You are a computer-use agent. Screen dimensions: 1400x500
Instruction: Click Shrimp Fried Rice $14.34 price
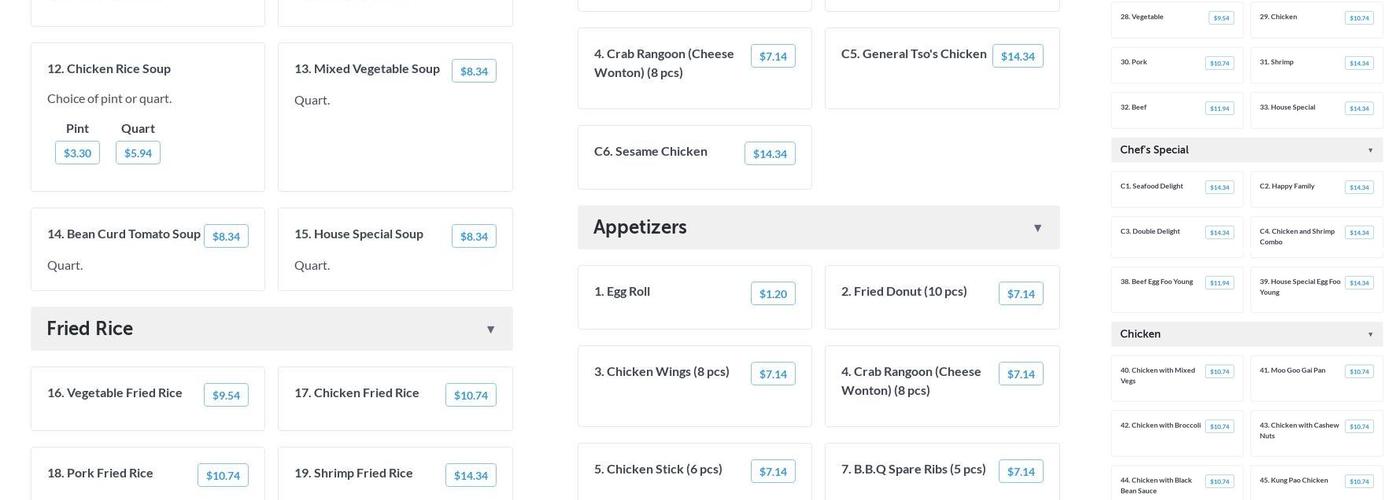[x=471, y=475]
